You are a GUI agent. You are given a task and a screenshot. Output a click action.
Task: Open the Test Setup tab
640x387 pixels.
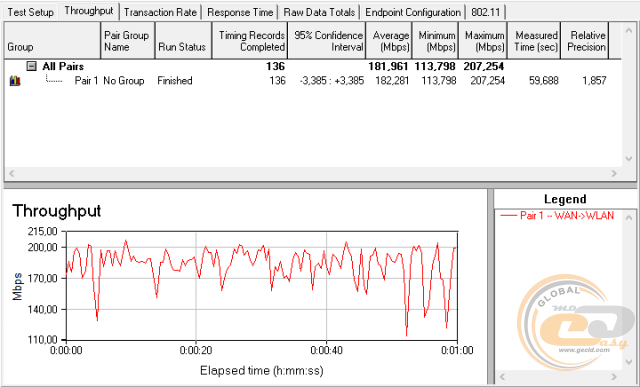[31, 12]
